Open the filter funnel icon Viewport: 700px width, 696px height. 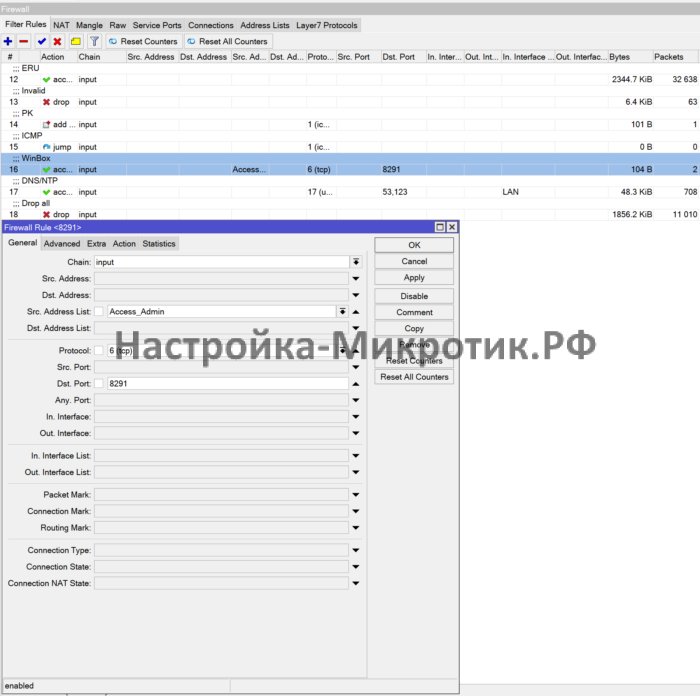[94, 42]
